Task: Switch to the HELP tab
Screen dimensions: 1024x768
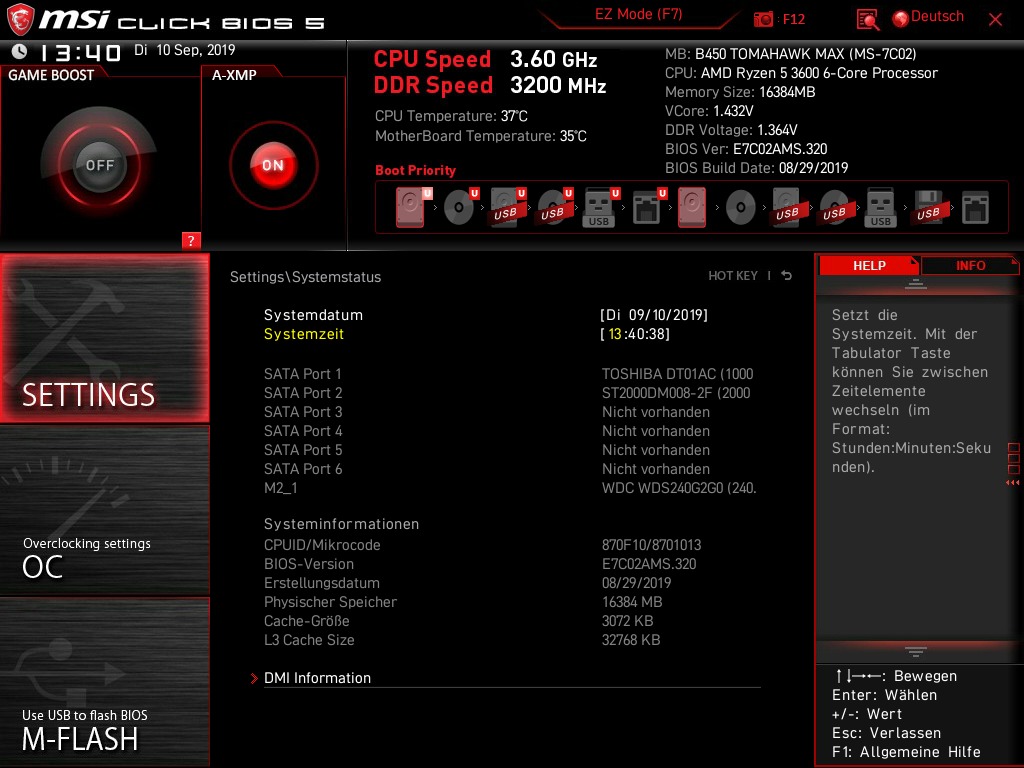Action: click(x=869, y=266)
